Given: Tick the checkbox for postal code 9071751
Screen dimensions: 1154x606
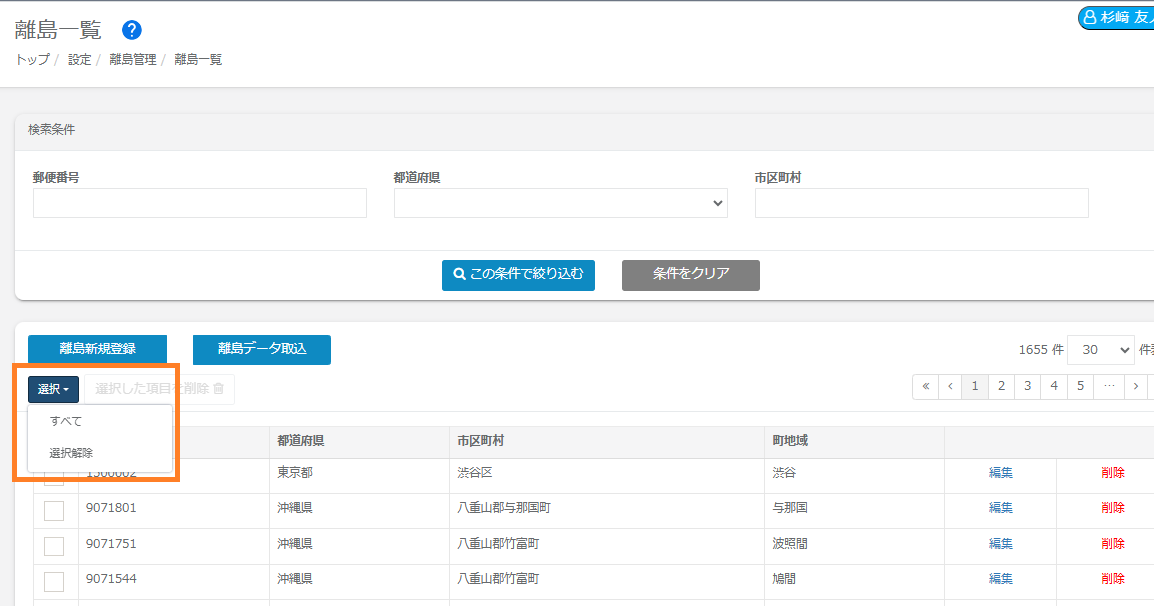Looking at the screenshot, I should pyautogui.click(x=54, y=546).
